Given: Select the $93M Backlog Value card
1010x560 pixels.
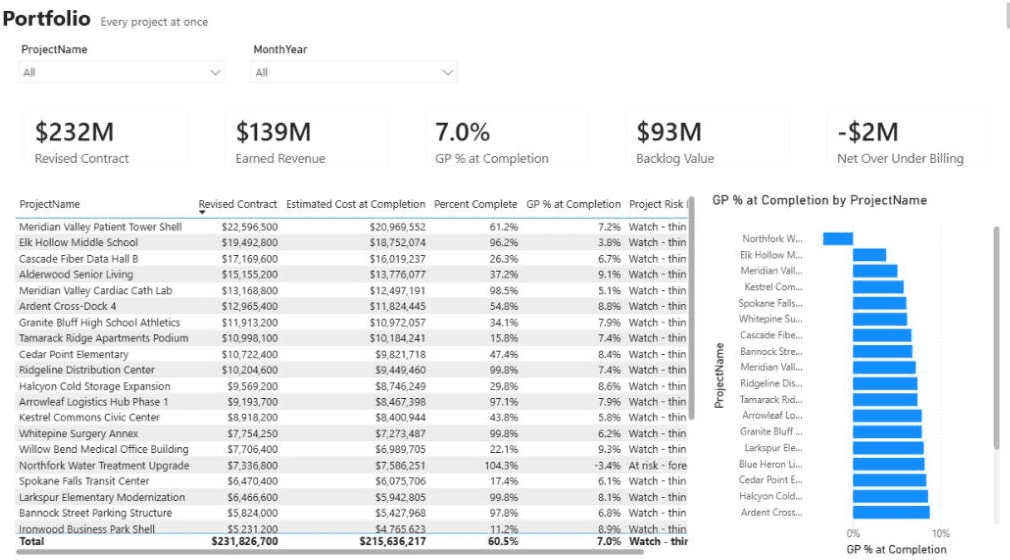Looking at the screenshot, I should (708, 139).
